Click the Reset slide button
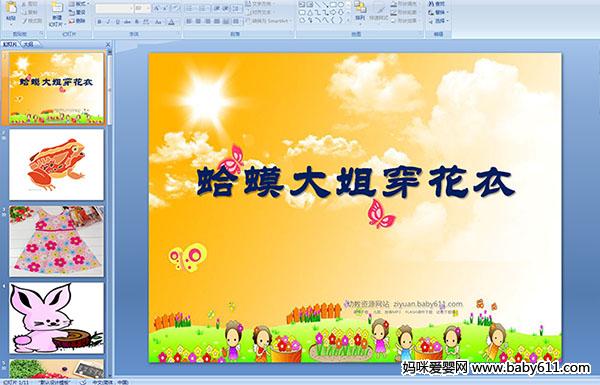The width and height of the screenshot is (600, 385). (78, 12)
